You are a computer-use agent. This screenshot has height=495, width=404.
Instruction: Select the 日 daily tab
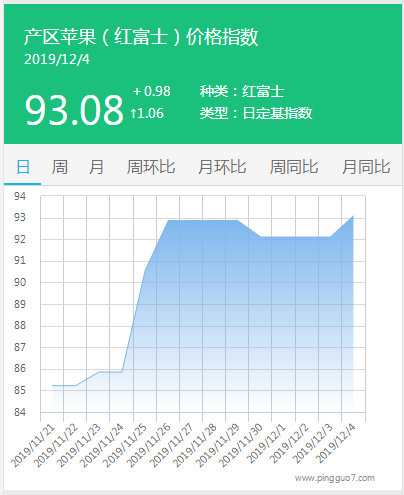(x=23, y=167)
